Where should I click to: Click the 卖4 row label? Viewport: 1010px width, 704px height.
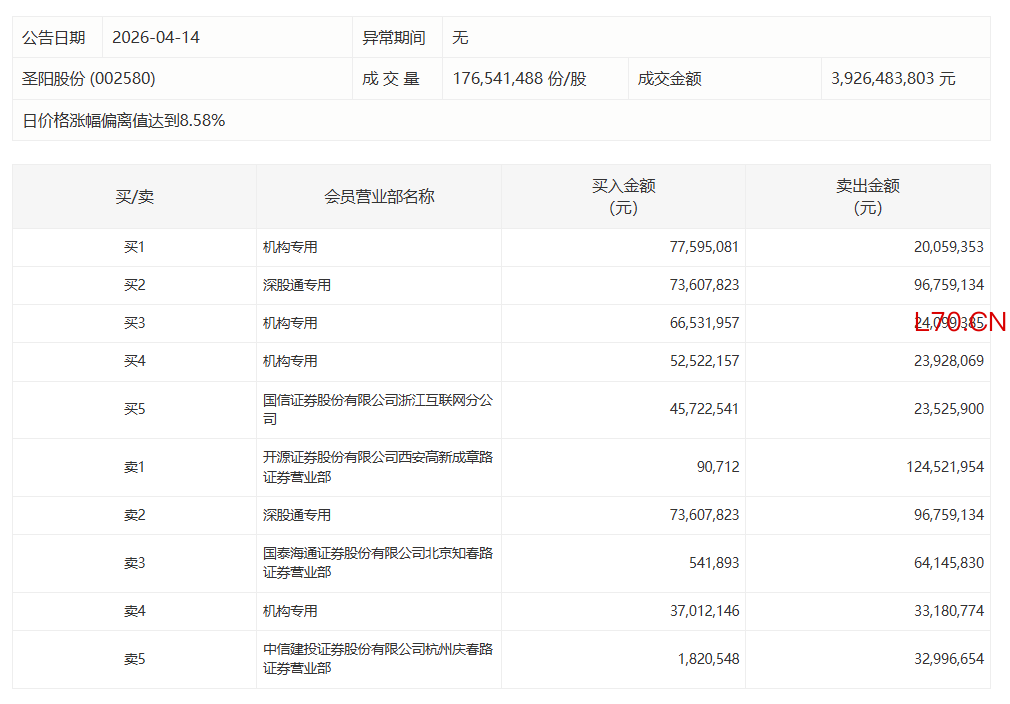(x=134, y=611)
